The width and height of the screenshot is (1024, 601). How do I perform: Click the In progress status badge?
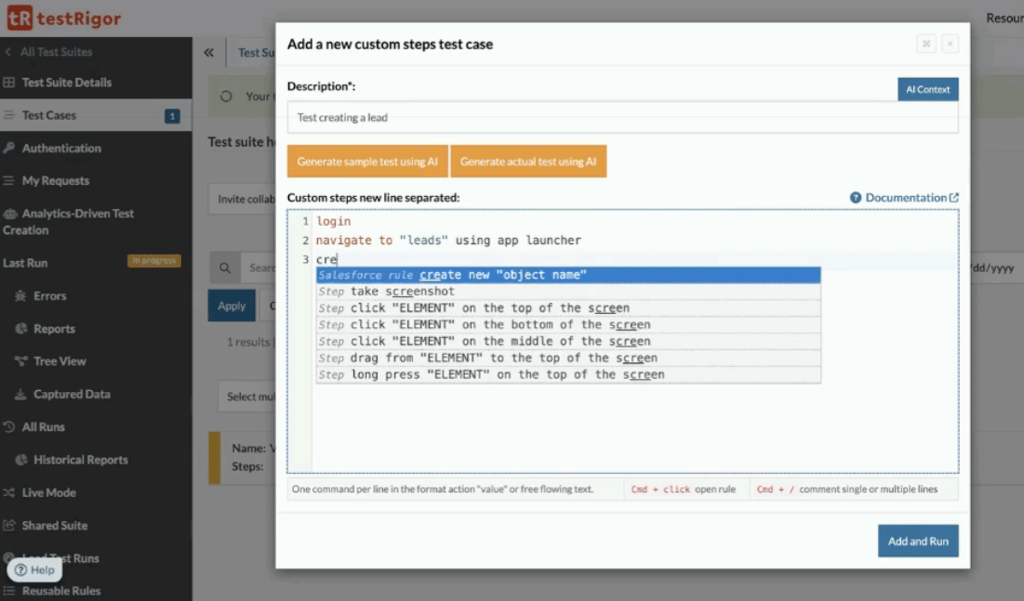(153, 261)
